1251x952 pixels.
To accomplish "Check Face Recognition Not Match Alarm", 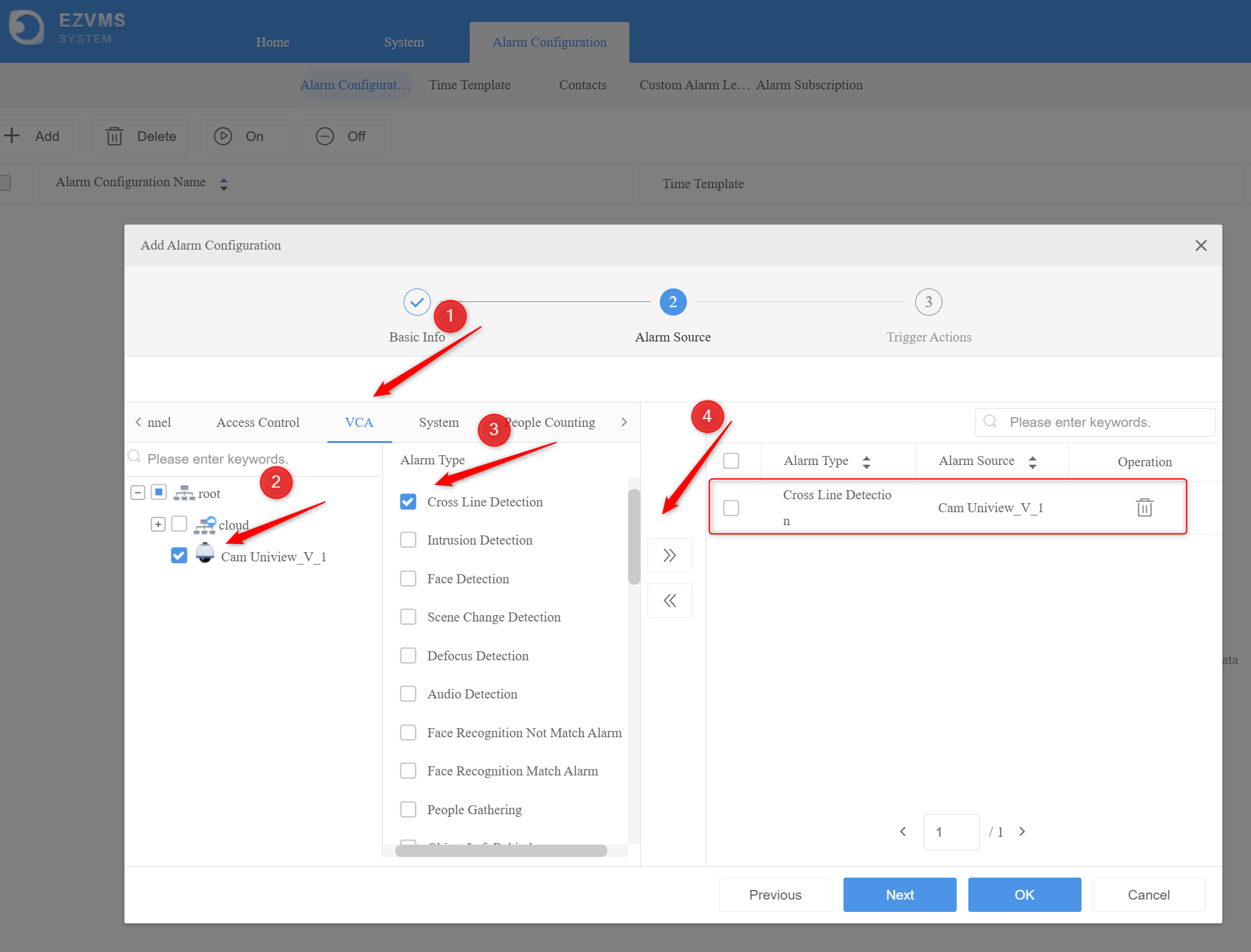I will point(408,733).
